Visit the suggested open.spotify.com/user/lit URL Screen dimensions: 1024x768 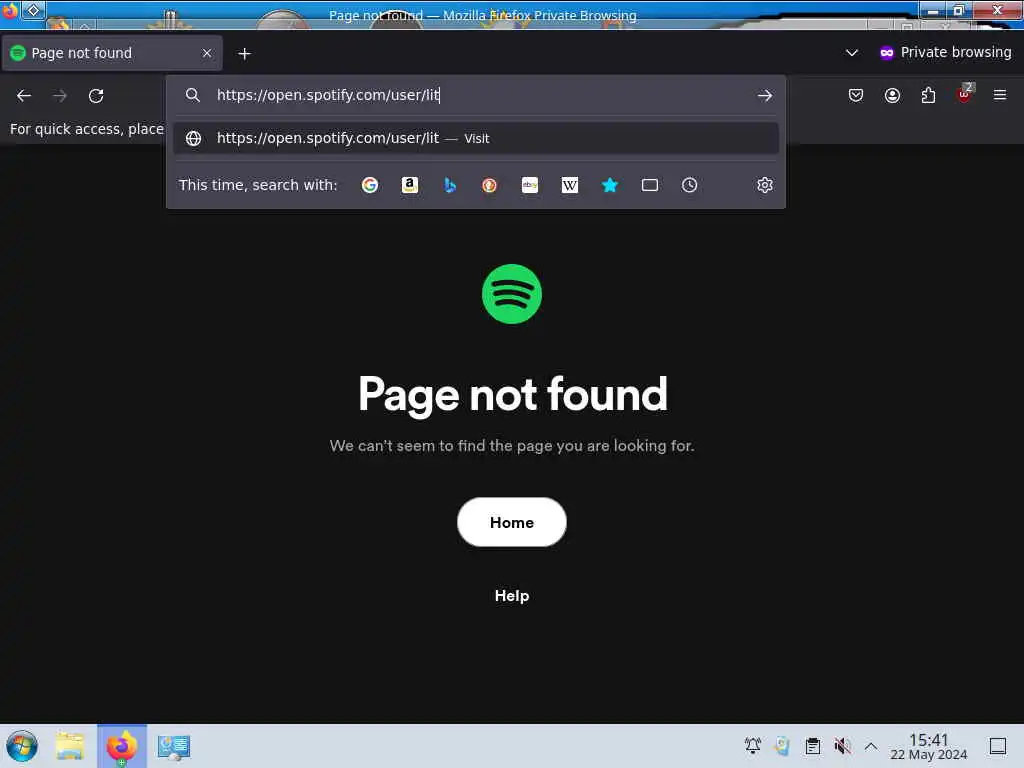click(x=475, y=138)
